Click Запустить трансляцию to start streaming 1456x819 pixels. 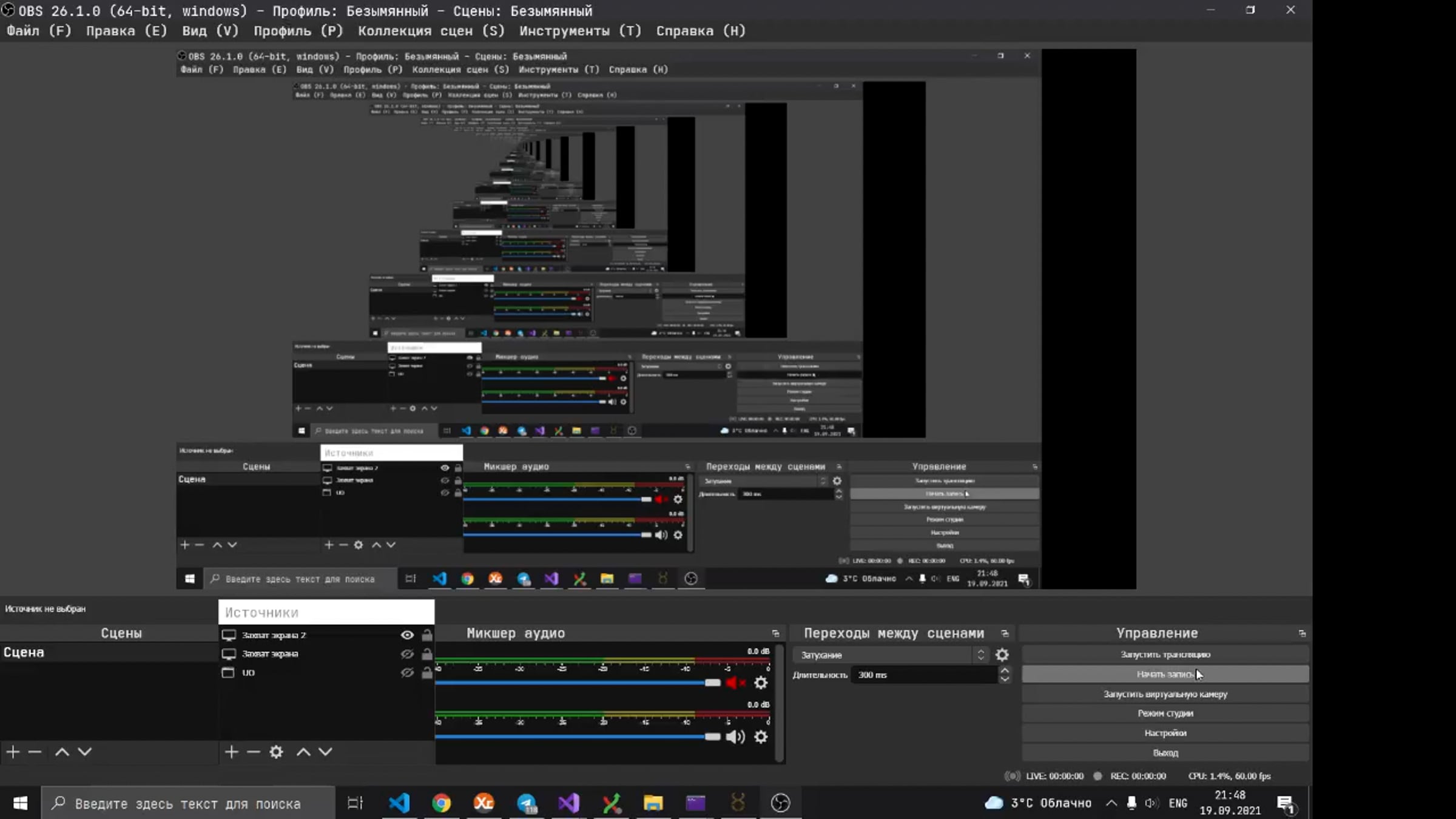[1165, 655]
